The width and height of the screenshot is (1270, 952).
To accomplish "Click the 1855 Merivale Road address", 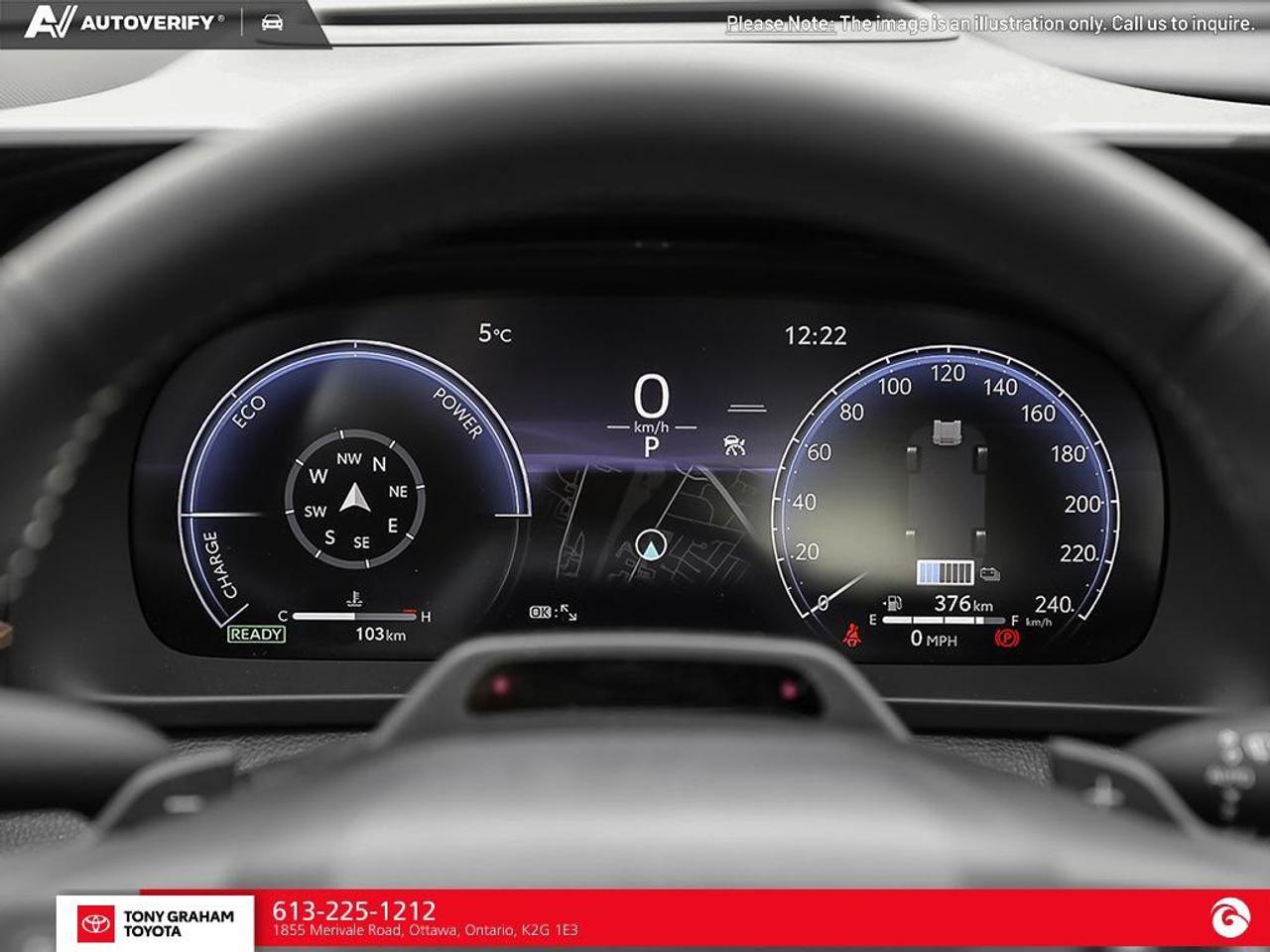I will click(425, 931).
